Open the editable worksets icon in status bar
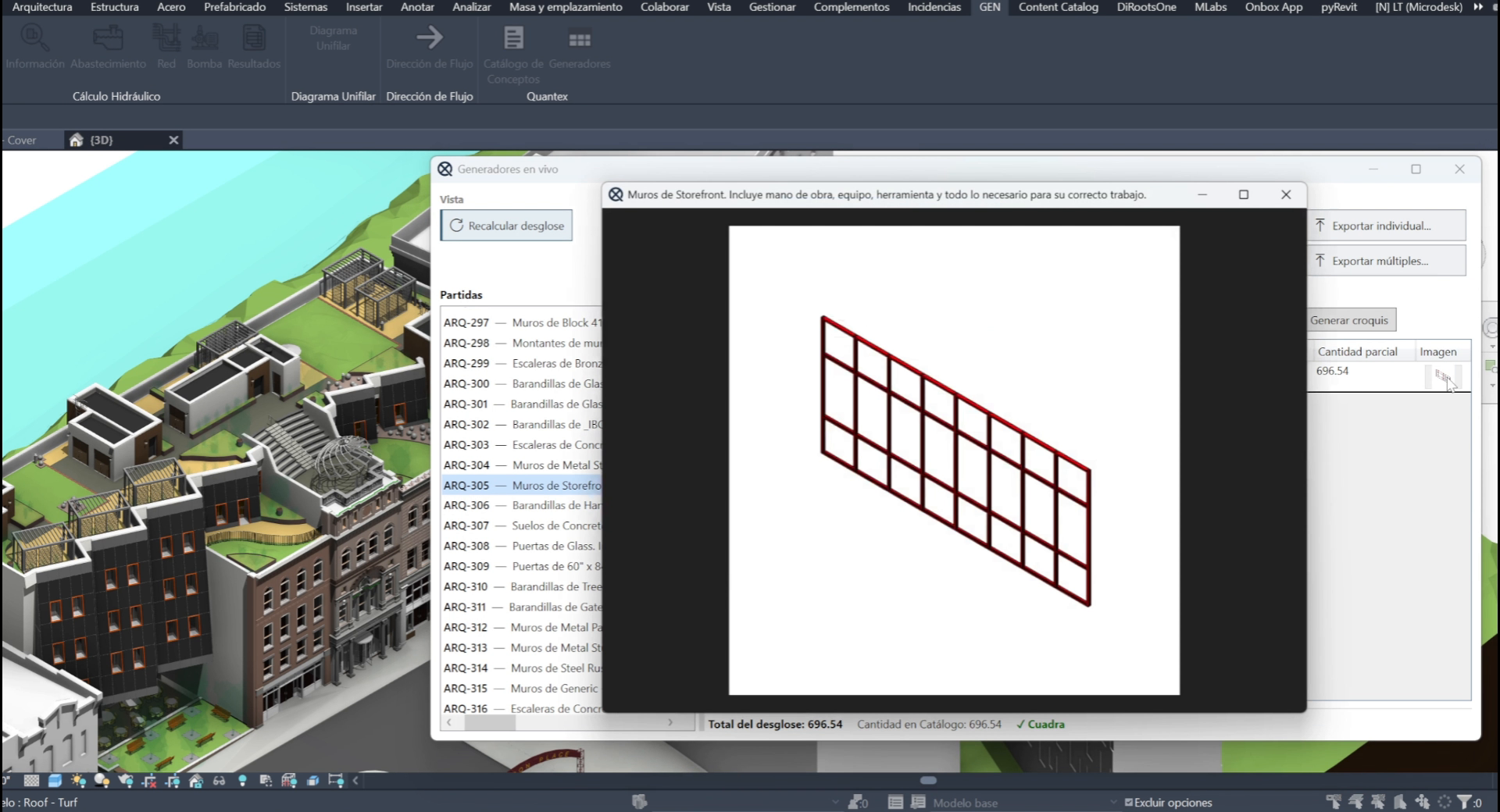The height and width of the screenshot is (812, 1500). (640, 802)
